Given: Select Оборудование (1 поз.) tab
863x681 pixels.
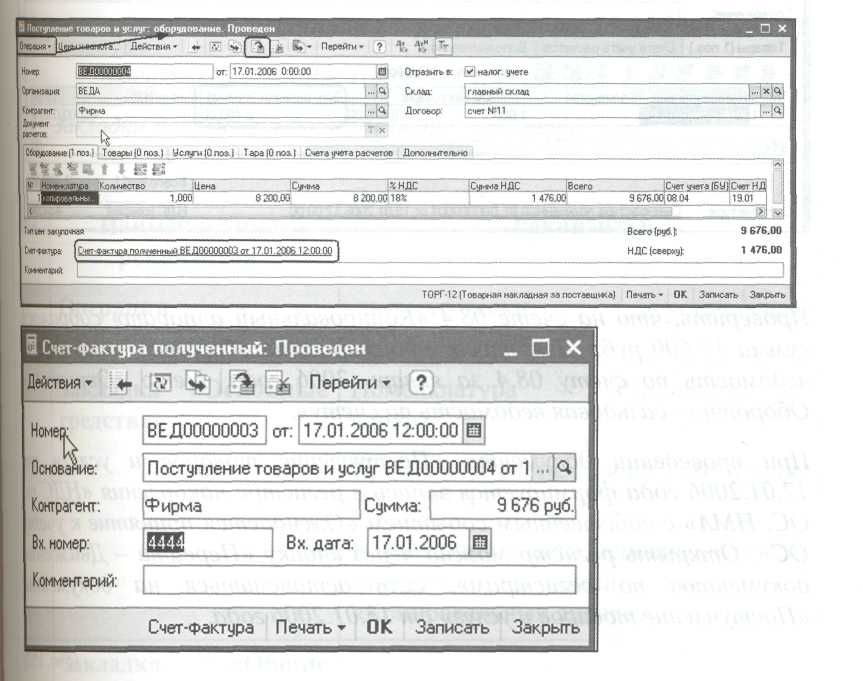Looking at the screenshot, I should pos(59,153).
